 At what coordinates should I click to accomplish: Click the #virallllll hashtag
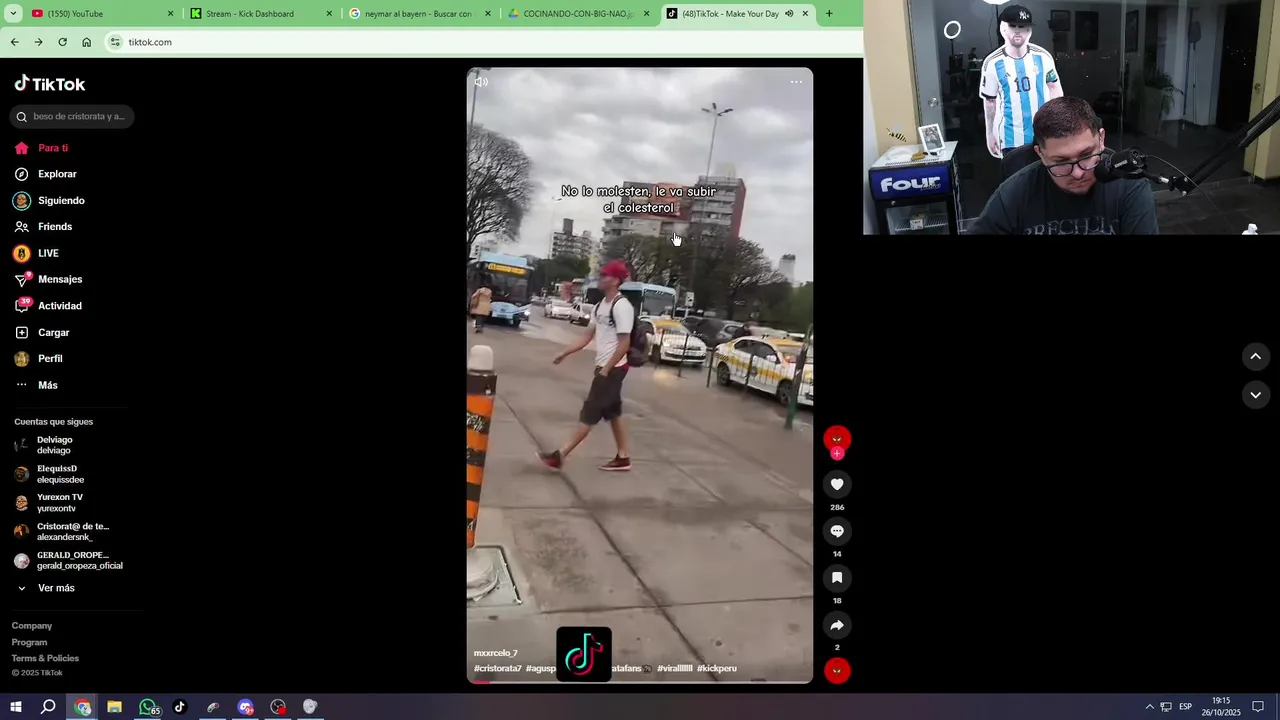coord(675,668)
